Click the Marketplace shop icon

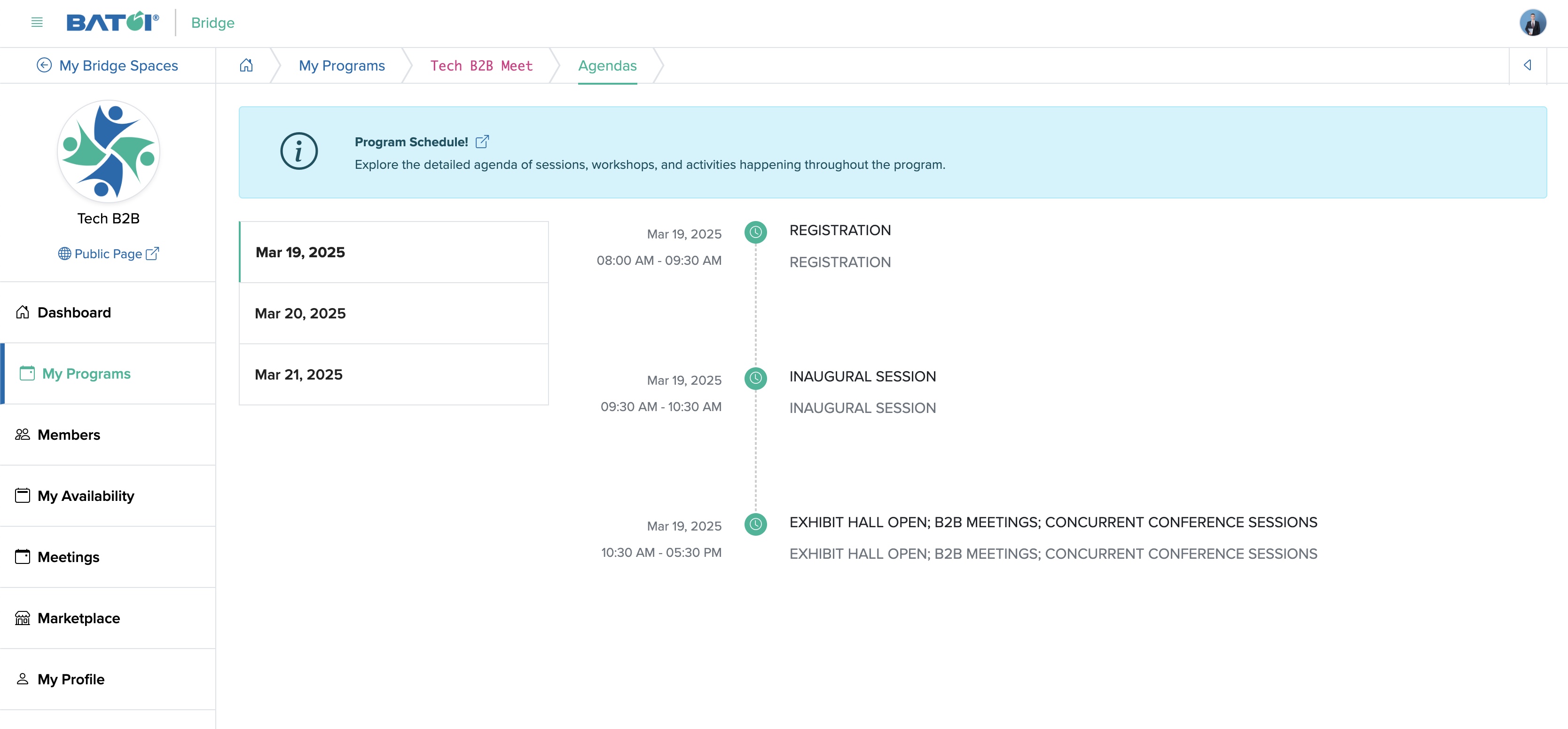click(x=23, y=618)
